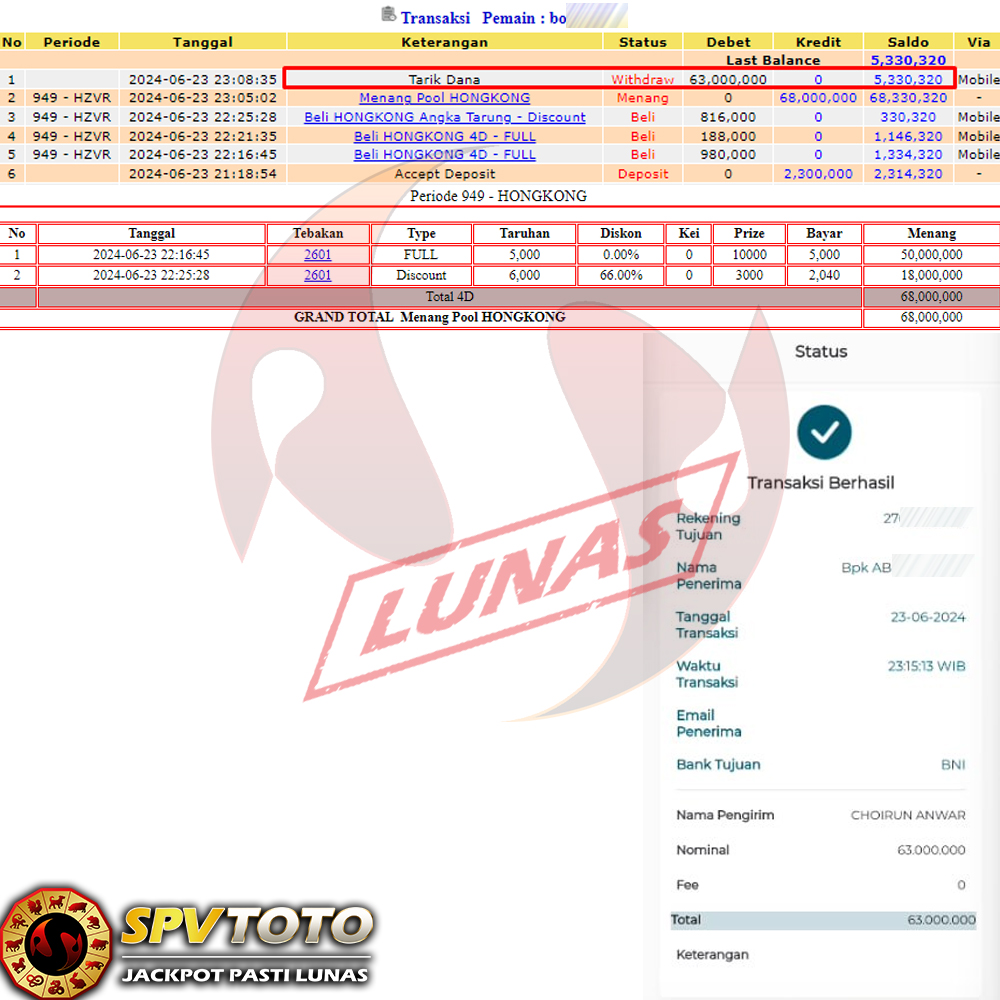Open the Menang Pool HONGKONG link
Image resolution: width=1000 pixels, height=1000 pixels.
[444, 98]
